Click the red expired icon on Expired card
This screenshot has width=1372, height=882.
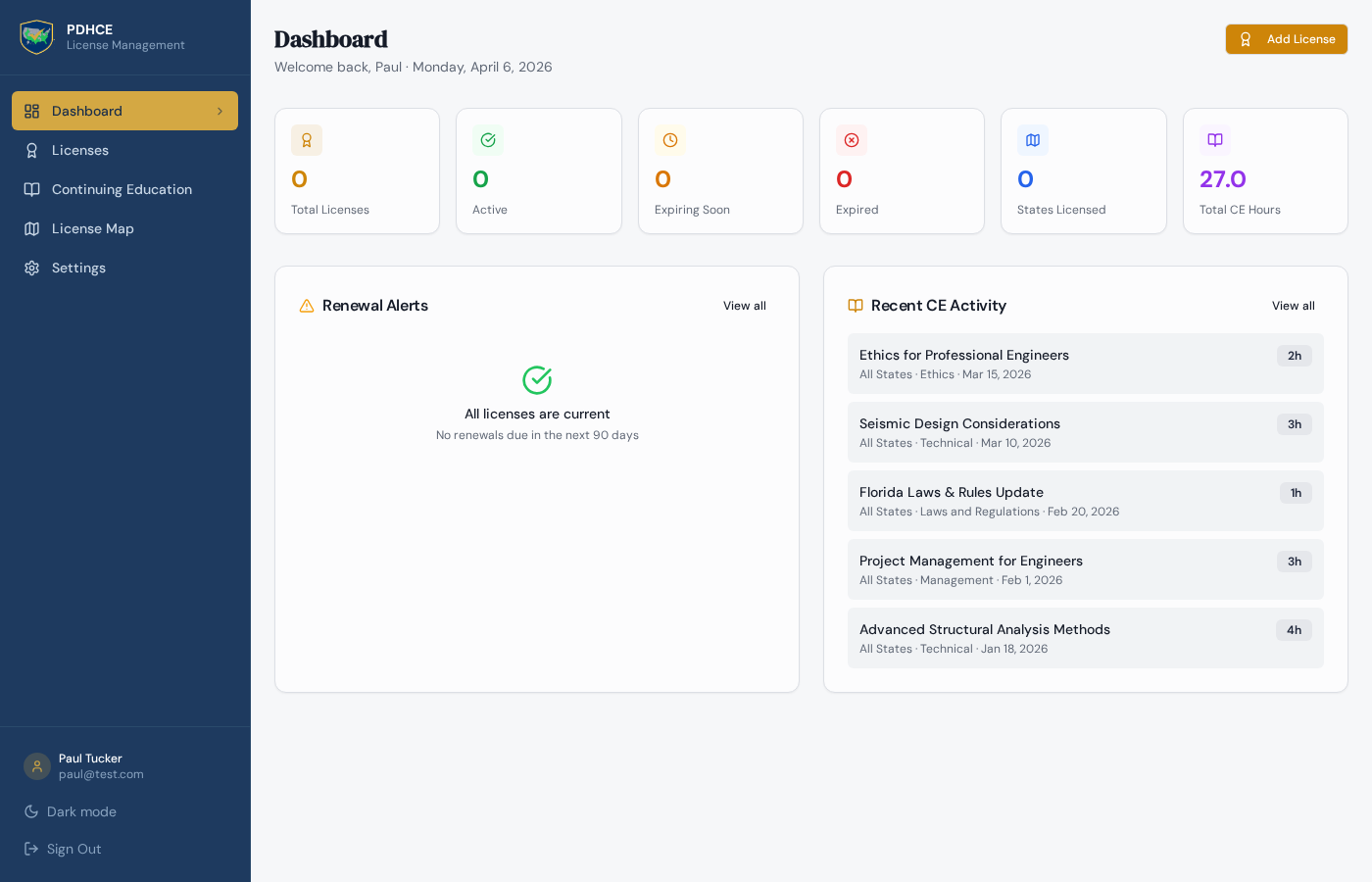point(851,140)
